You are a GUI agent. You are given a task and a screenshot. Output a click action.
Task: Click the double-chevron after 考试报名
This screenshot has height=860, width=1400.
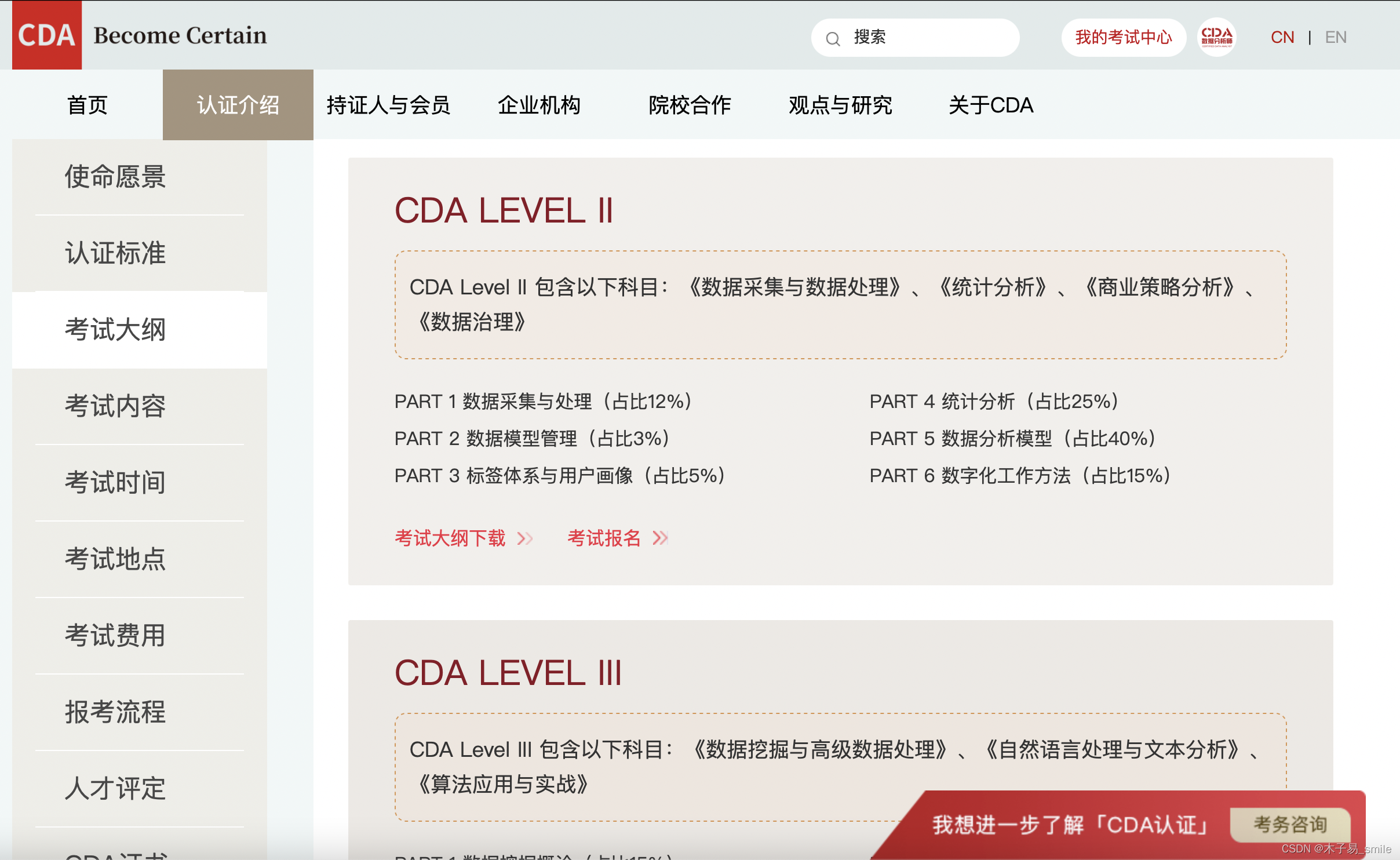tap(660, 538)
